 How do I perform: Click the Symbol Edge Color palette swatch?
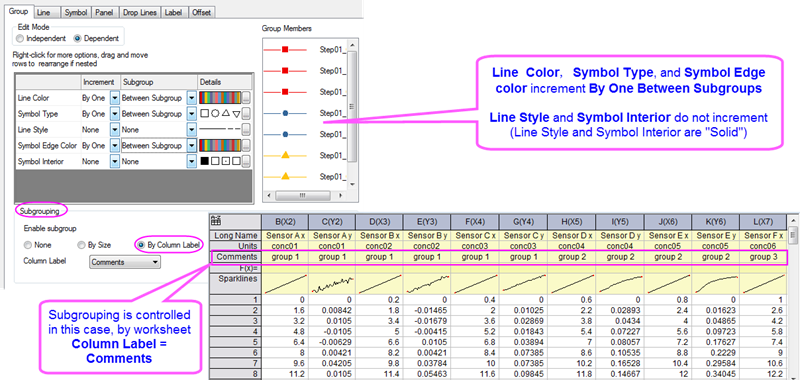pyautogui.click(x=219, y=145)
